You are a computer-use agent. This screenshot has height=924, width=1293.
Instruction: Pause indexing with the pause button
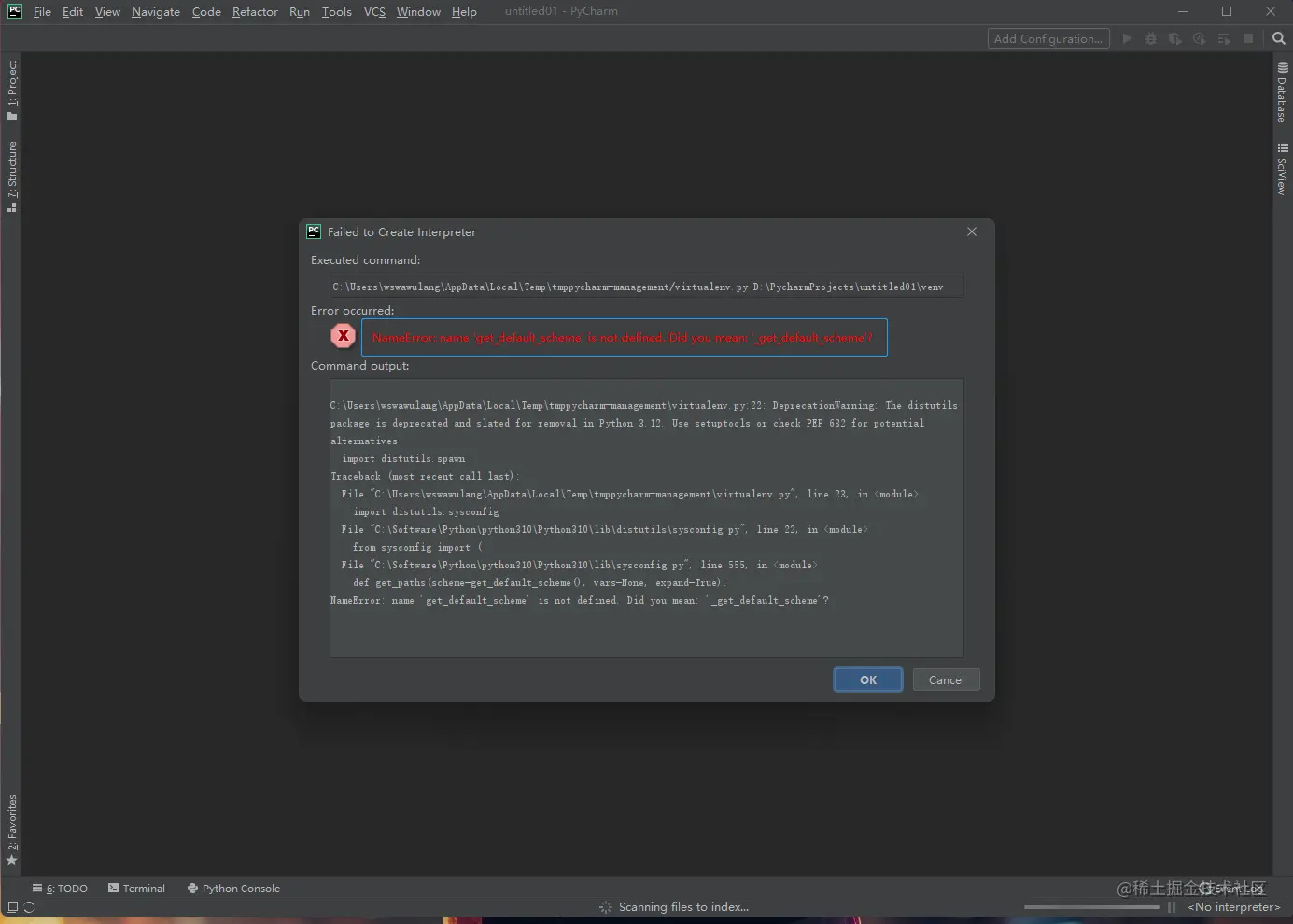coord(1172,907)
